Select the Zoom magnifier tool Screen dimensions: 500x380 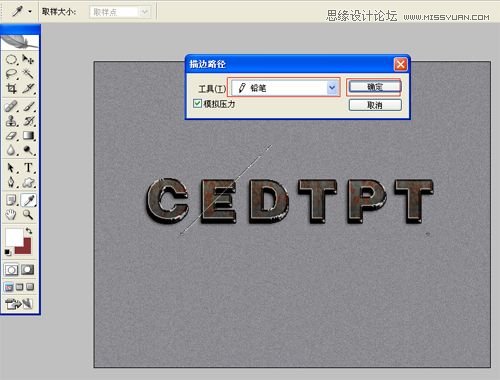tap(28, 215)
